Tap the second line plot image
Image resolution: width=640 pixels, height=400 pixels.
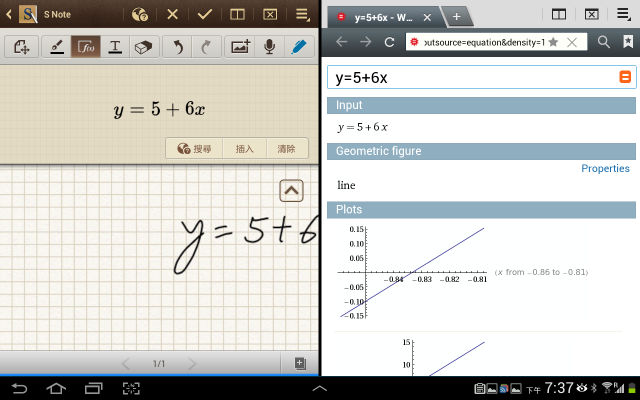click(x=445, y=358)
